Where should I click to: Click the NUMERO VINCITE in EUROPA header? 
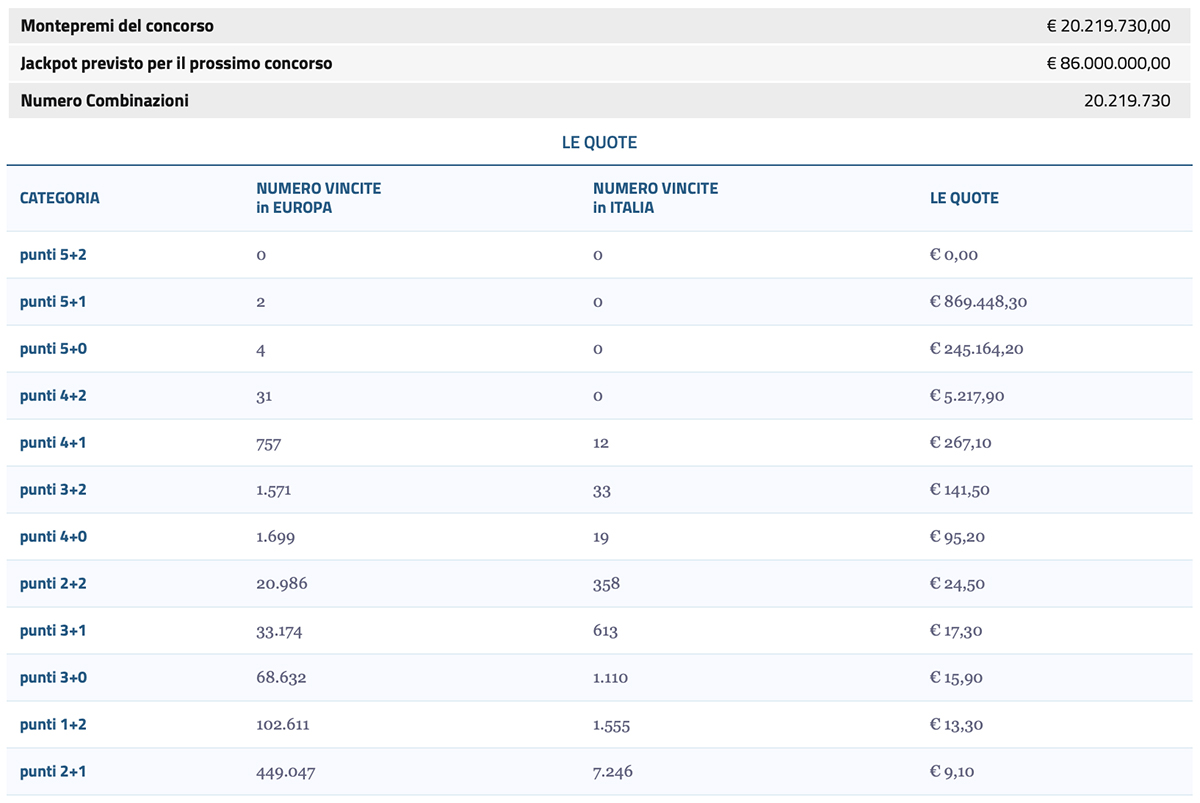coord(318,197)
